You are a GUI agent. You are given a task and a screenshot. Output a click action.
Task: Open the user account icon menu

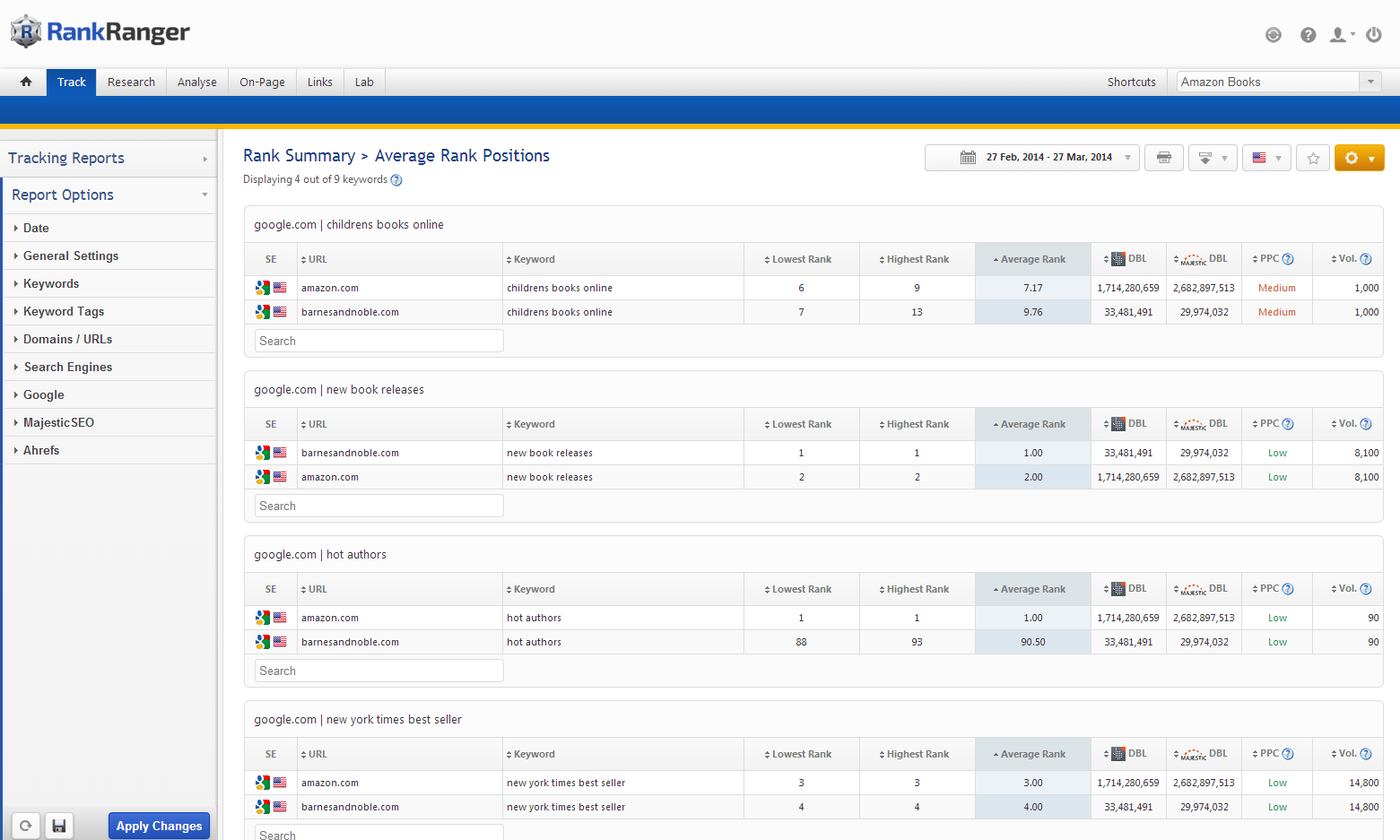[1340, 35]
